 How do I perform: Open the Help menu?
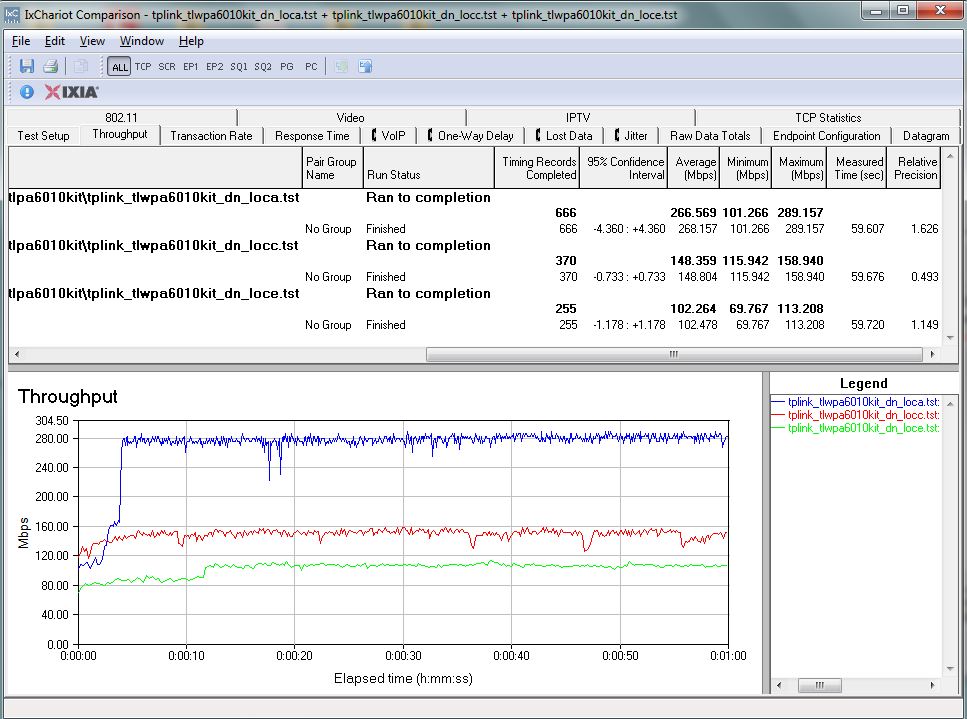pyautogui.click(x=191, y=41)
